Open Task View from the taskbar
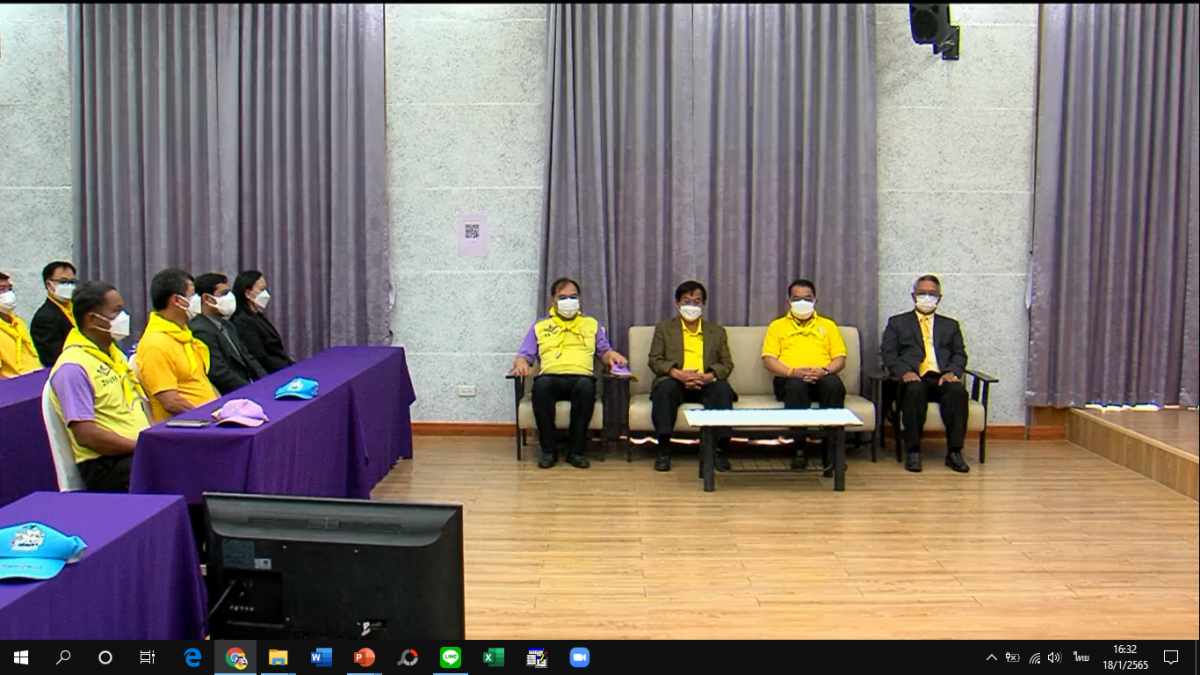Image resolution: width=1200 pixels, height=675 pixels. [147, 657]
